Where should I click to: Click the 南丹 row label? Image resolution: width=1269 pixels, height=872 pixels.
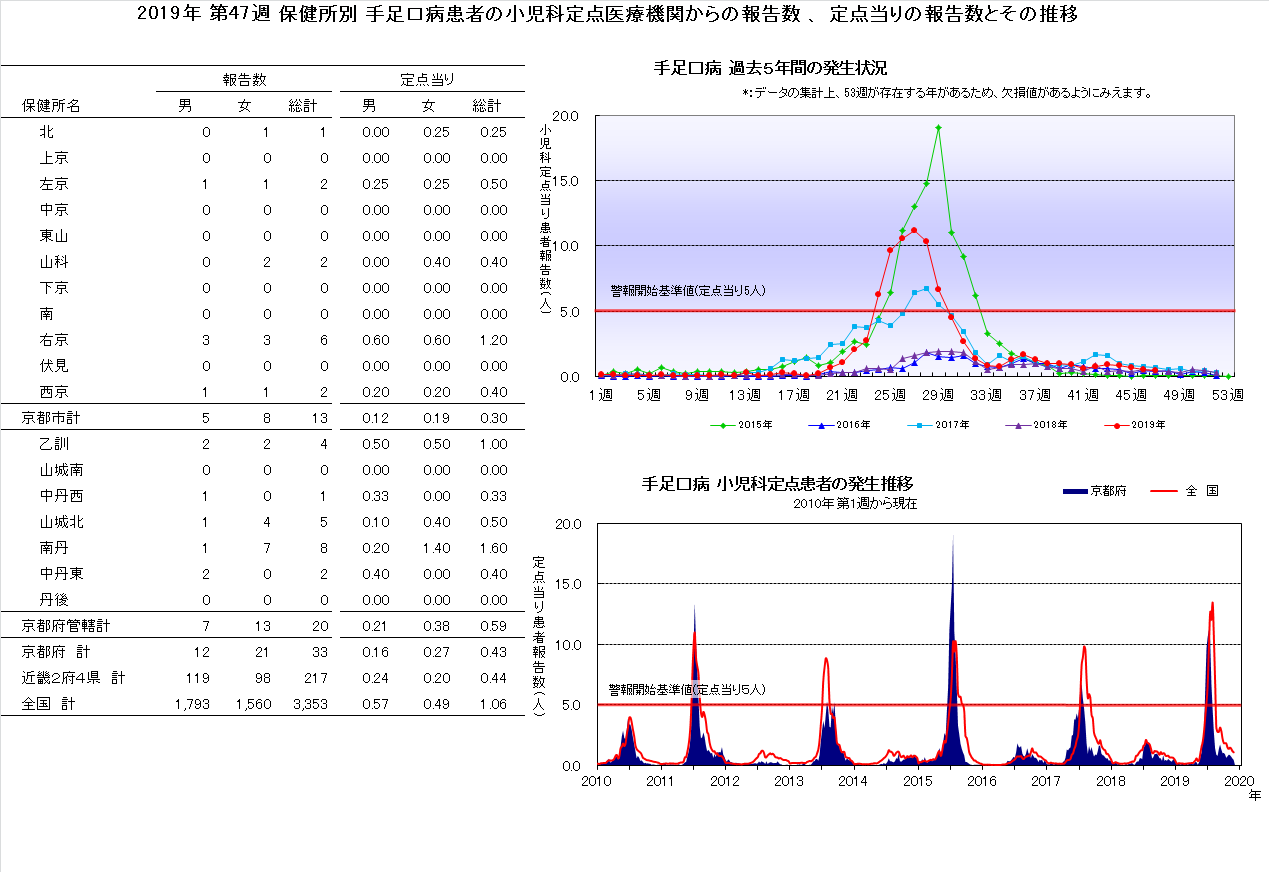[54, 548]
